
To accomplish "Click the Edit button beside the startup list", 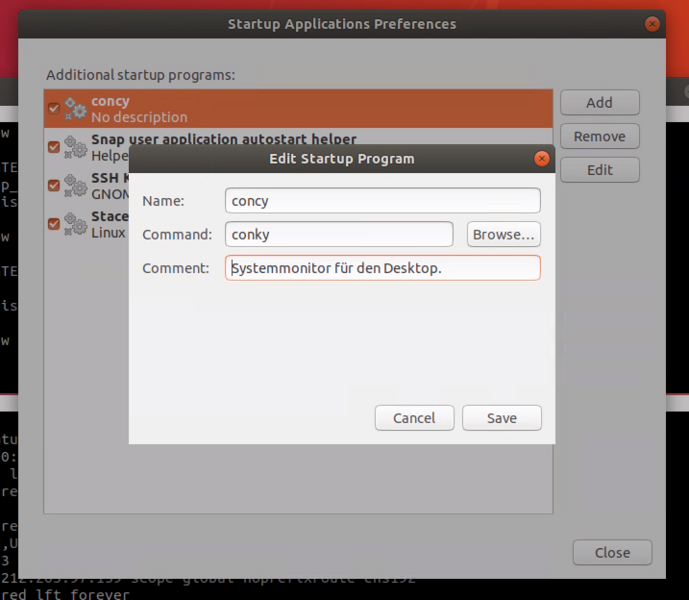I will [599, 170].
